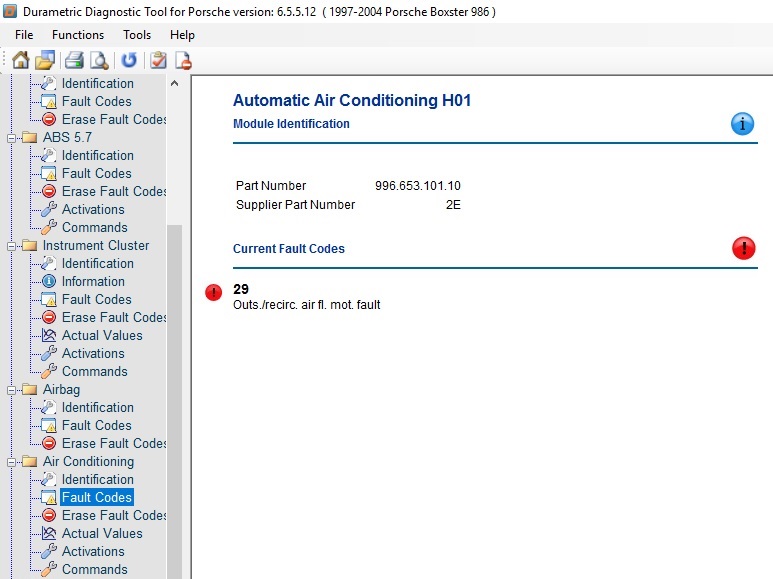Select the Air Conditioning folder

[x=88, y=461]
